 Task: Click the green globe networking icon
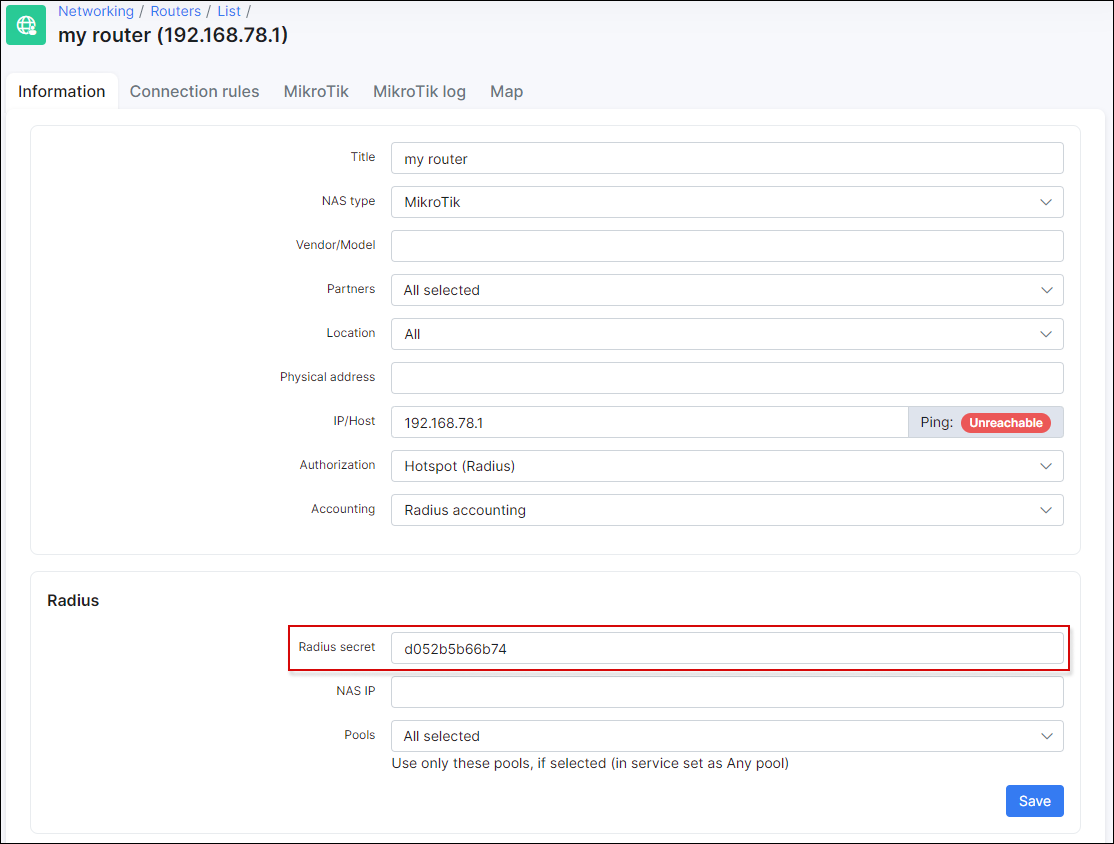point(26,25)
